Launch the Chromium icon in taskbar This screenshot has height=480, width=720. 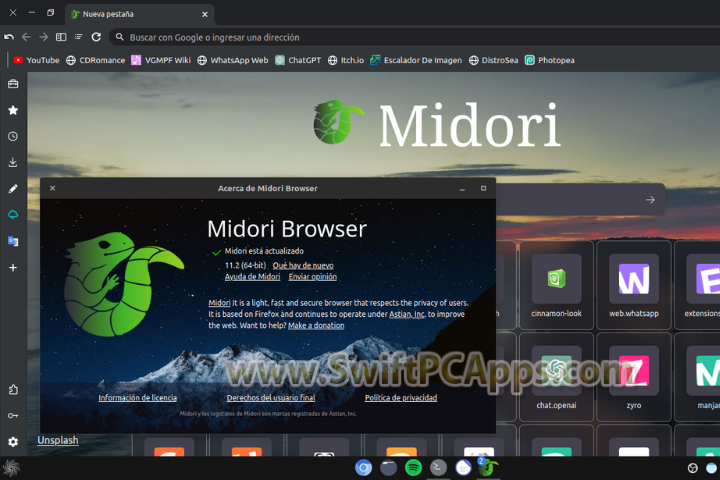pyautogui.click(x=363, y=468)
